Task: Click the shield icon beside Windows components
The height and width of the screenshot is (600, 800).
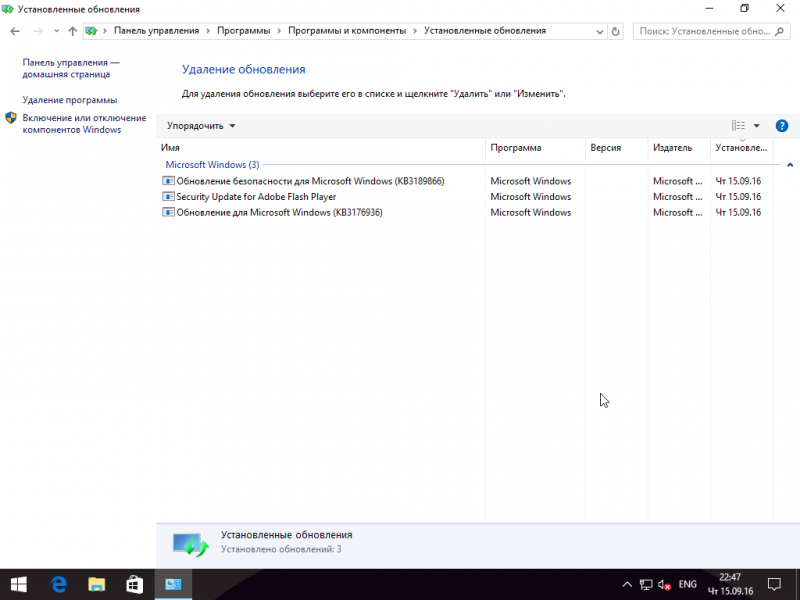Action: coord(11,118)
